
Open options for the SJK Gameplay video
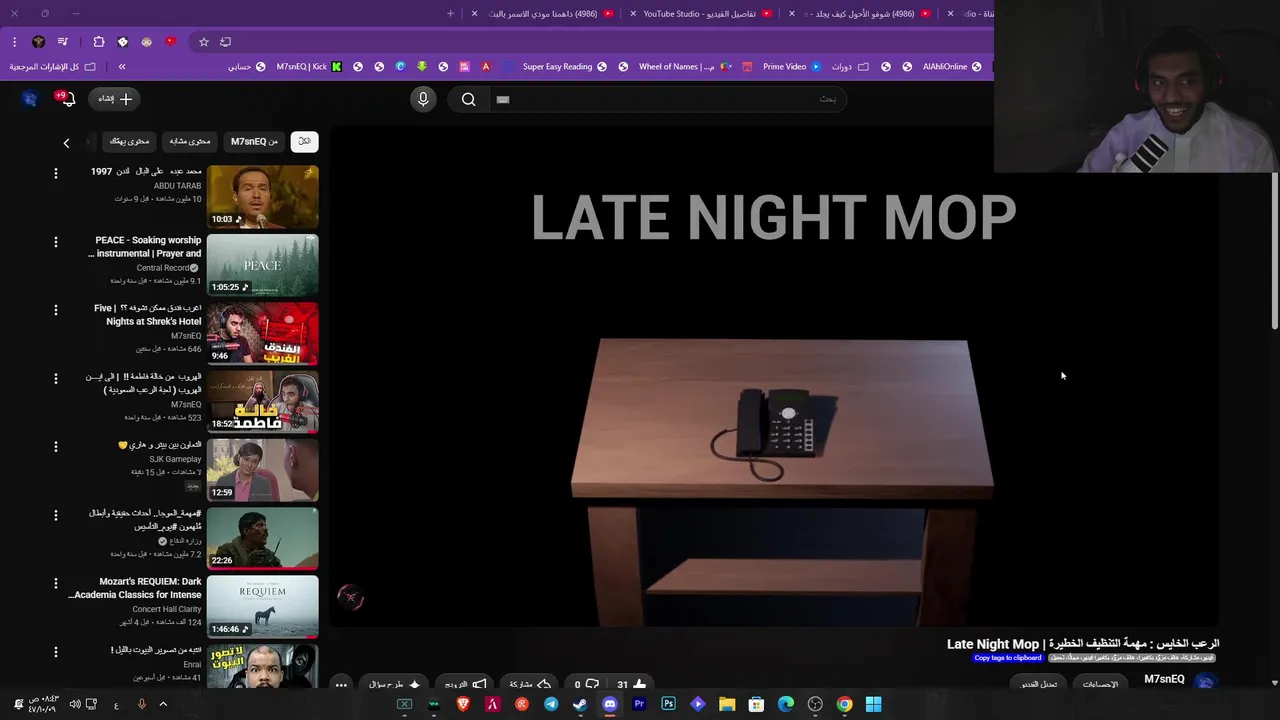(x=56, y=446)
